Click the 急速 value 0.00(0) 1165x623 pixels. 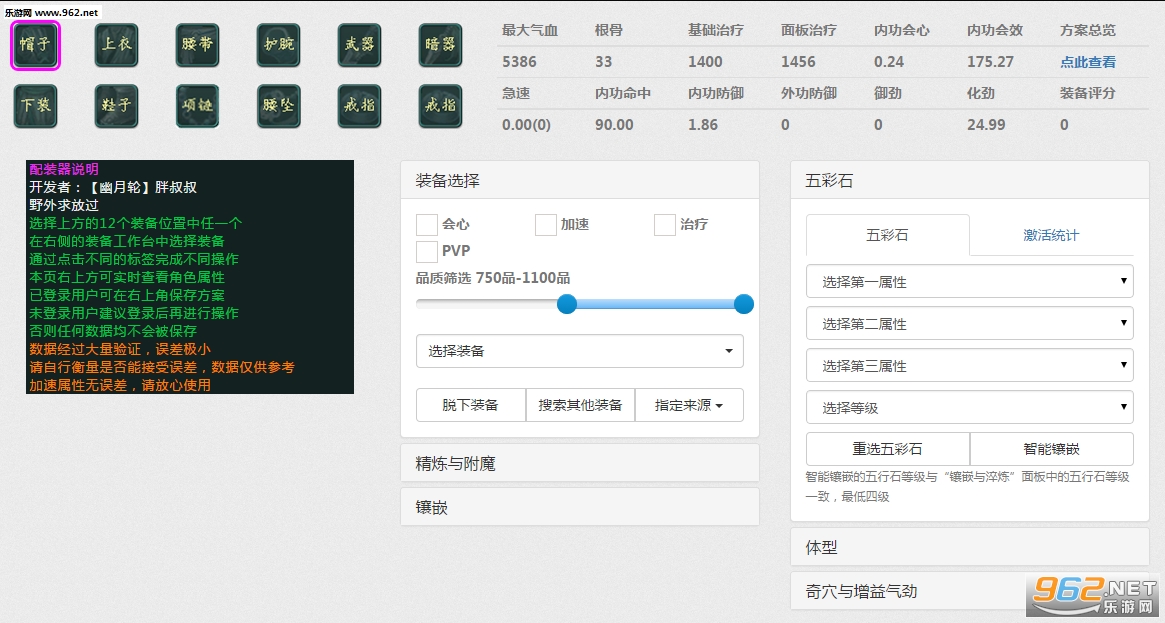[526, 125]
